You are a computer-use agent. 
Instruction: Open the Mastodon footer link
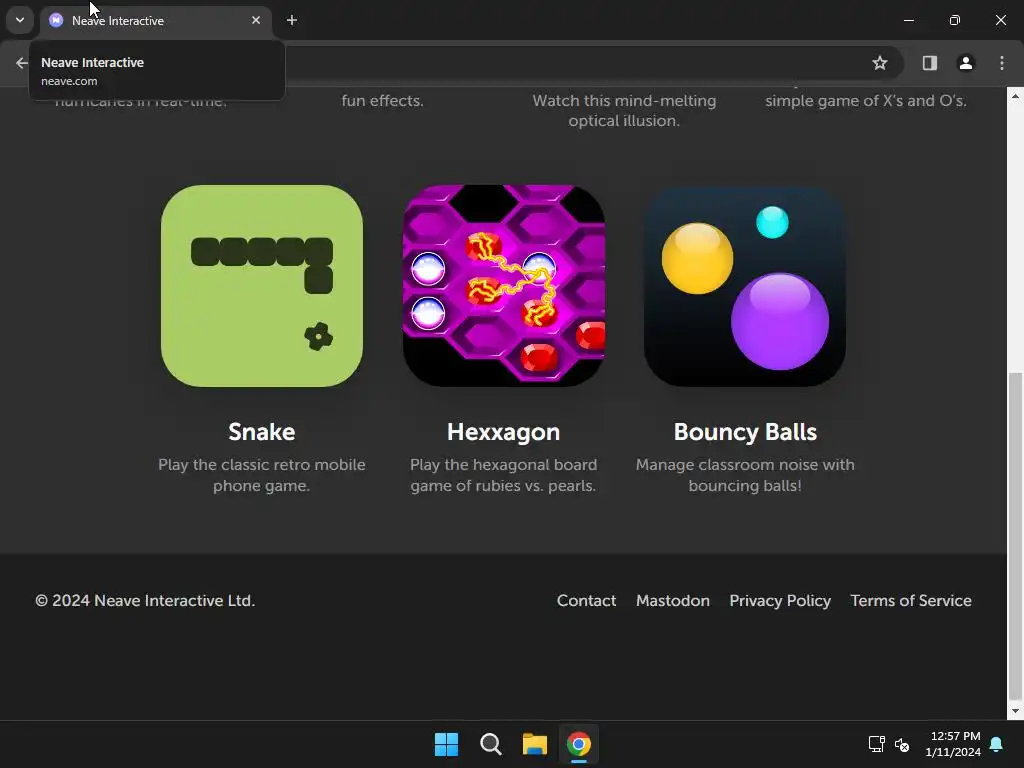pos(673,600)
